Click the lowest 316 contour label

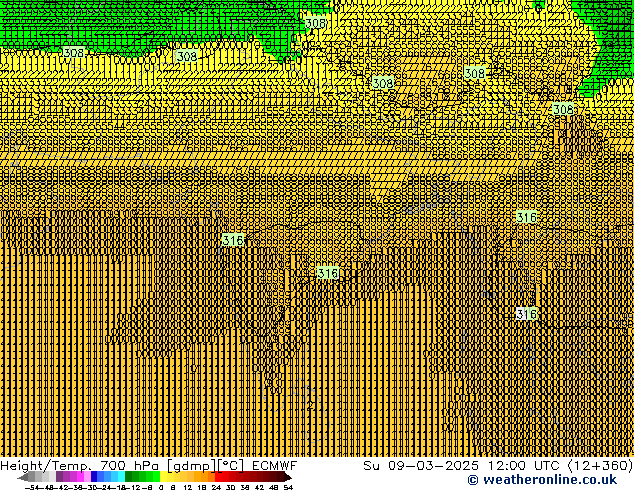[526, 314]
